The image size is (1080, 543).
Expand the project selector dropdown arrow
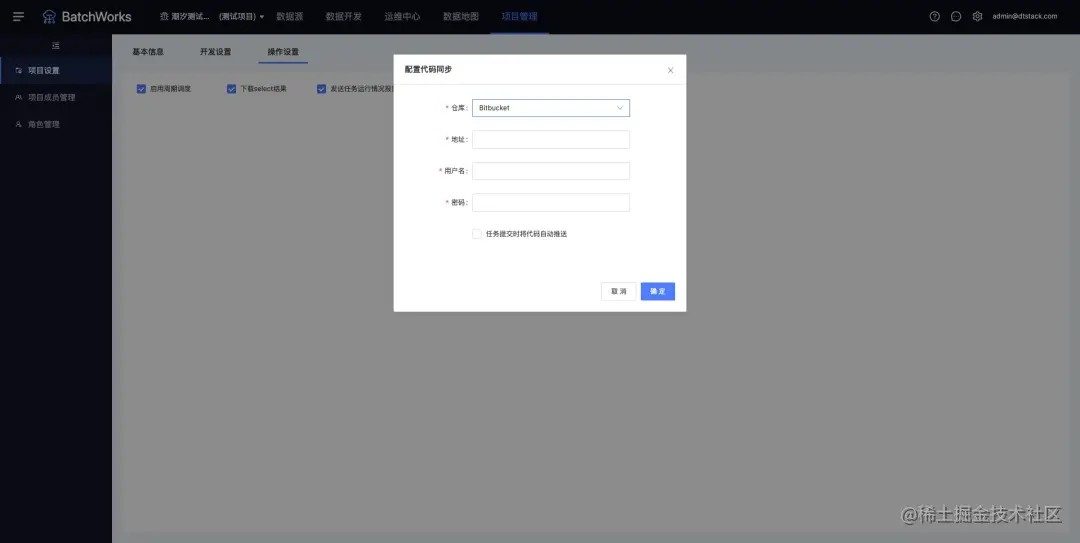tap(262, 17)
